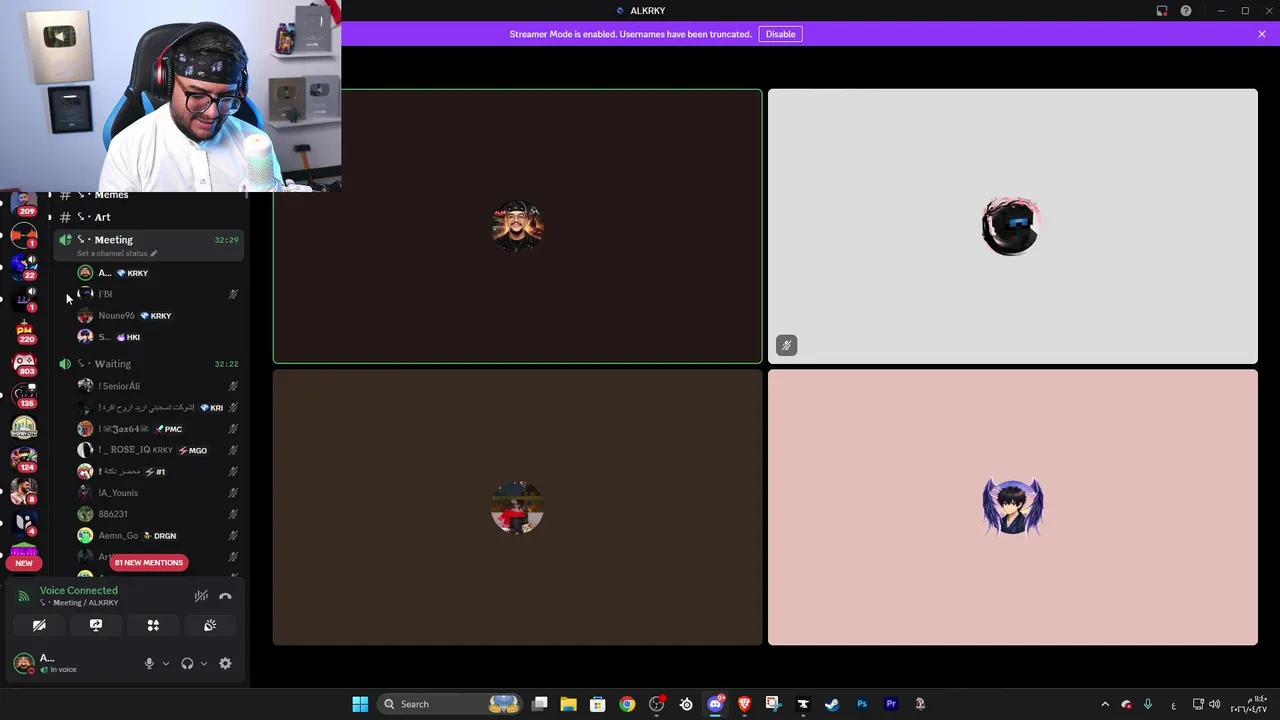The image size is (1280, 720).
Task: Open server icon with badge 8
Action: [24, 490]
